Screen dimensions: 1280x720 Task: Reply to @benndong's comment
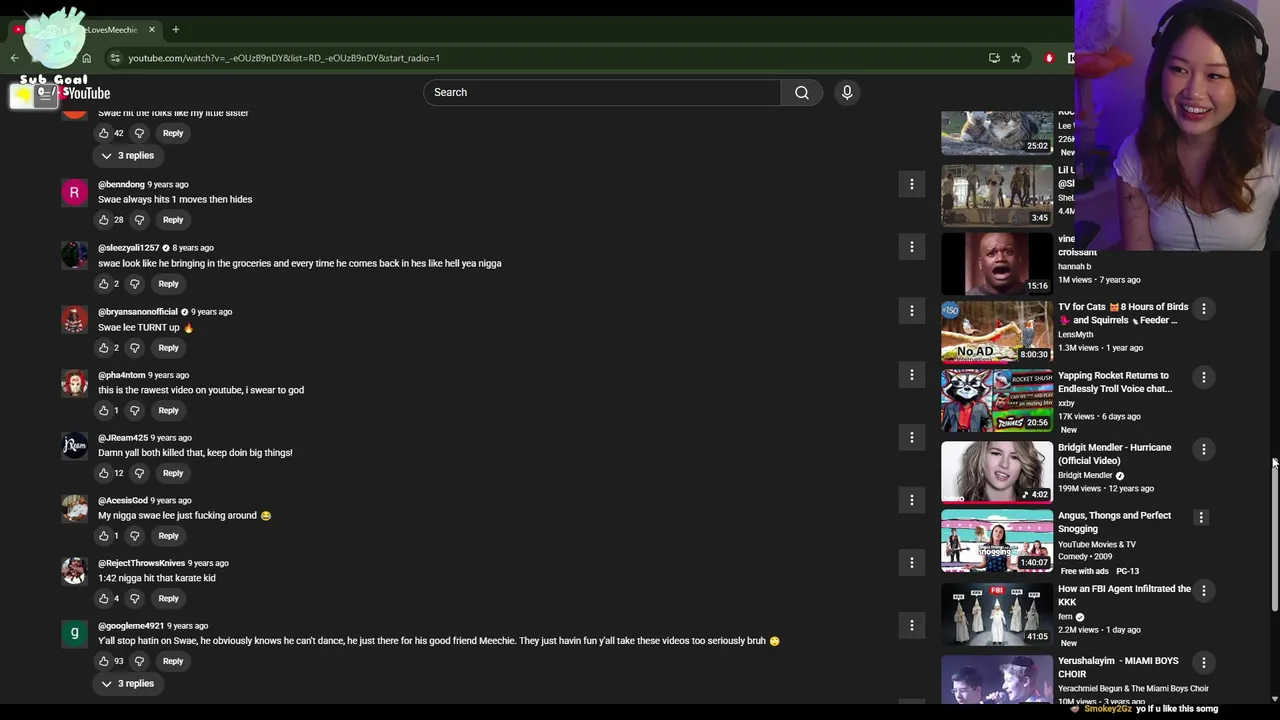coord(173,220)
